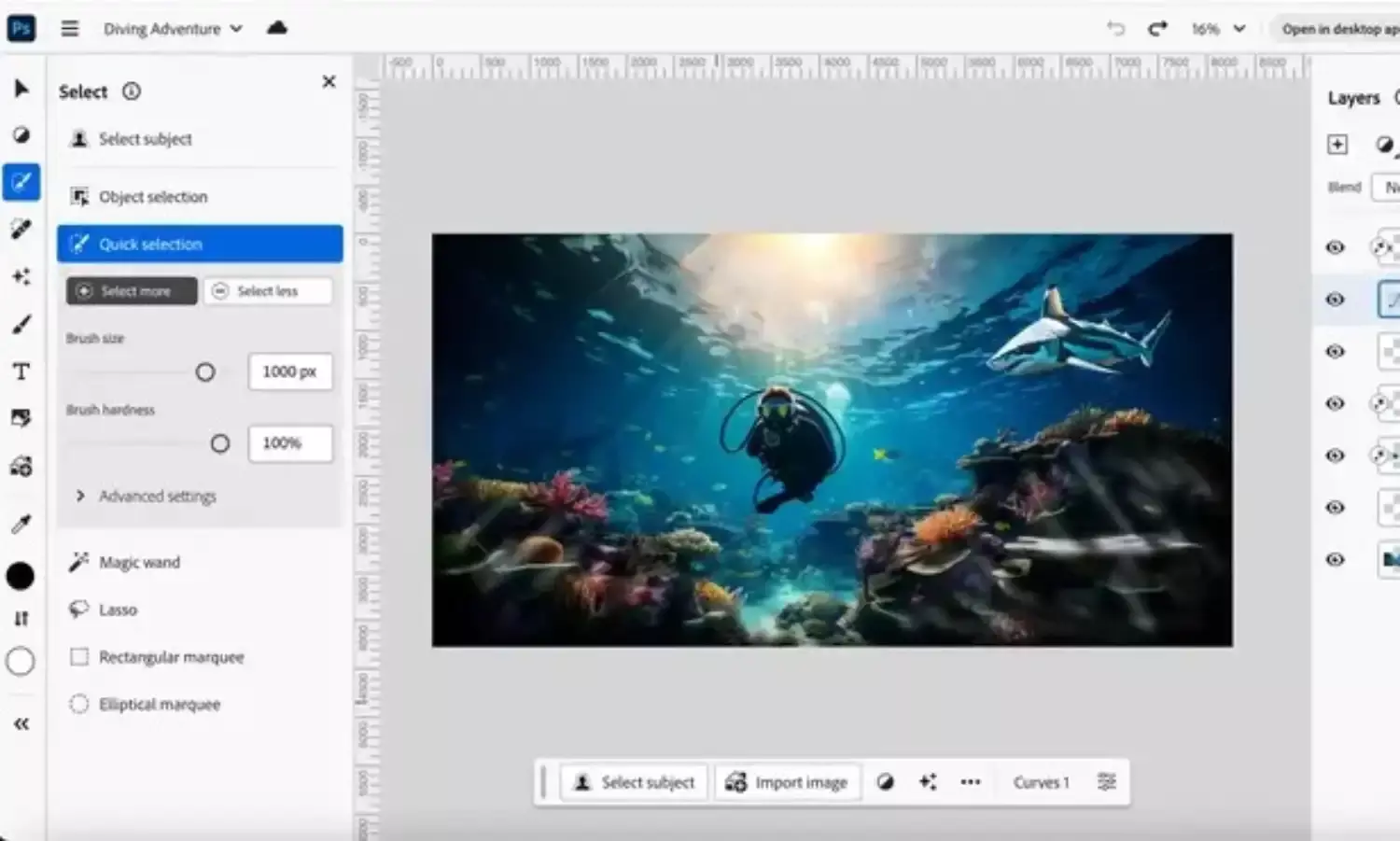This screenshot has height=841, width=1400.
Task: Toggle visibility of fifth layer from top
Action: pos(1336,456)
